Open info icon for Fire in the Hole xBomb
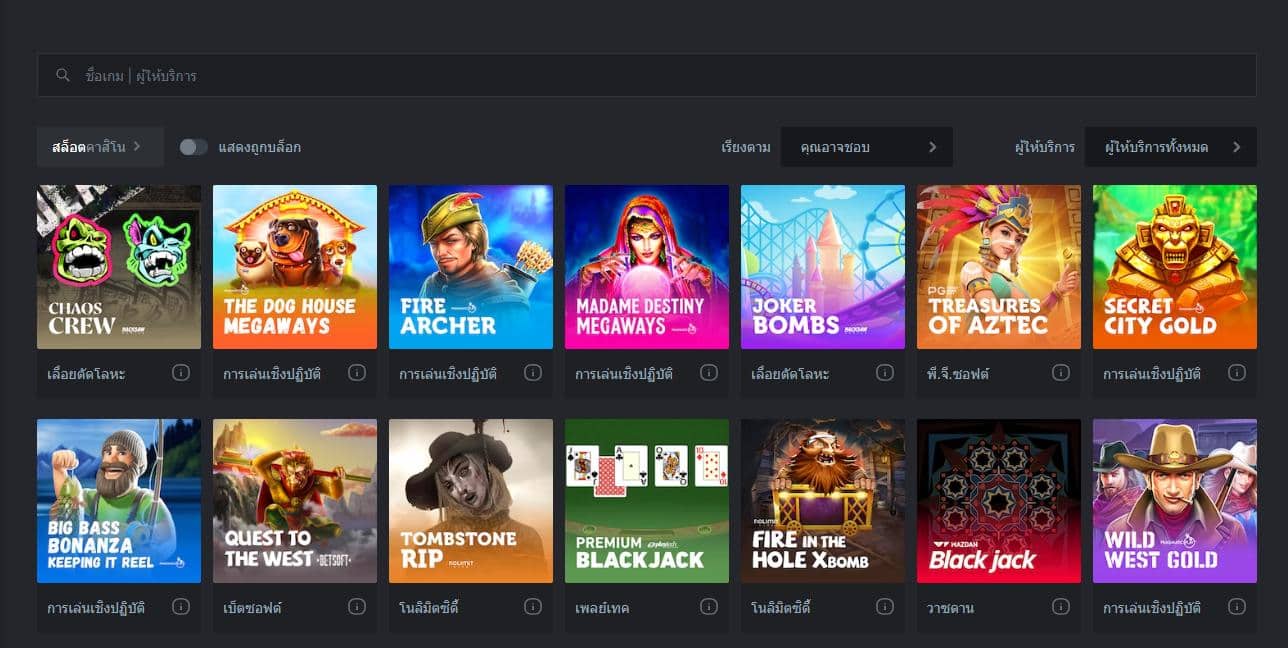1288x648 pixels. 885,607
